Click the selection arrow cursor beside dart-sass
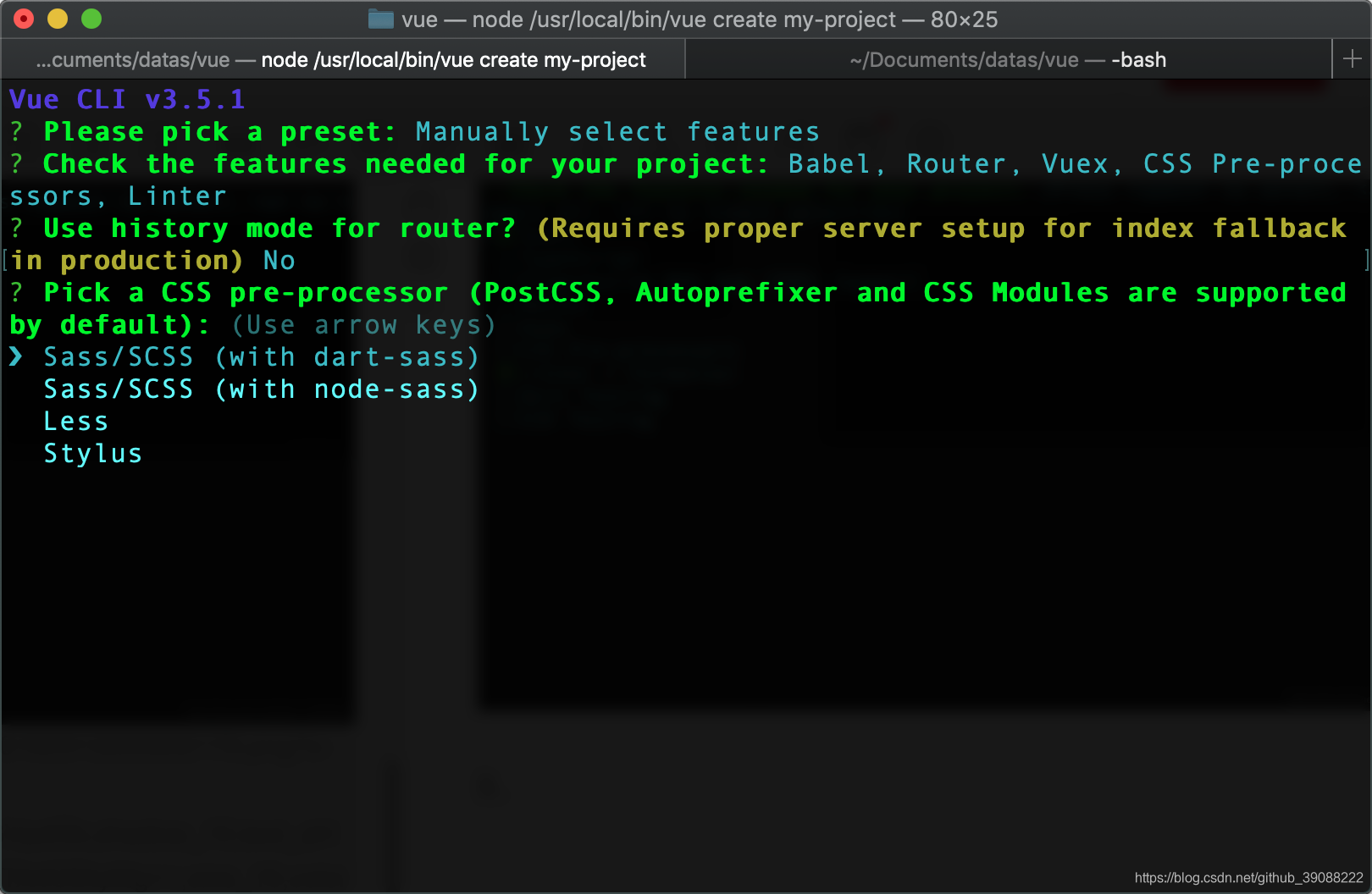Viewport: 1372px width, 894px height. pyautogui.click(x=16, y=357)
